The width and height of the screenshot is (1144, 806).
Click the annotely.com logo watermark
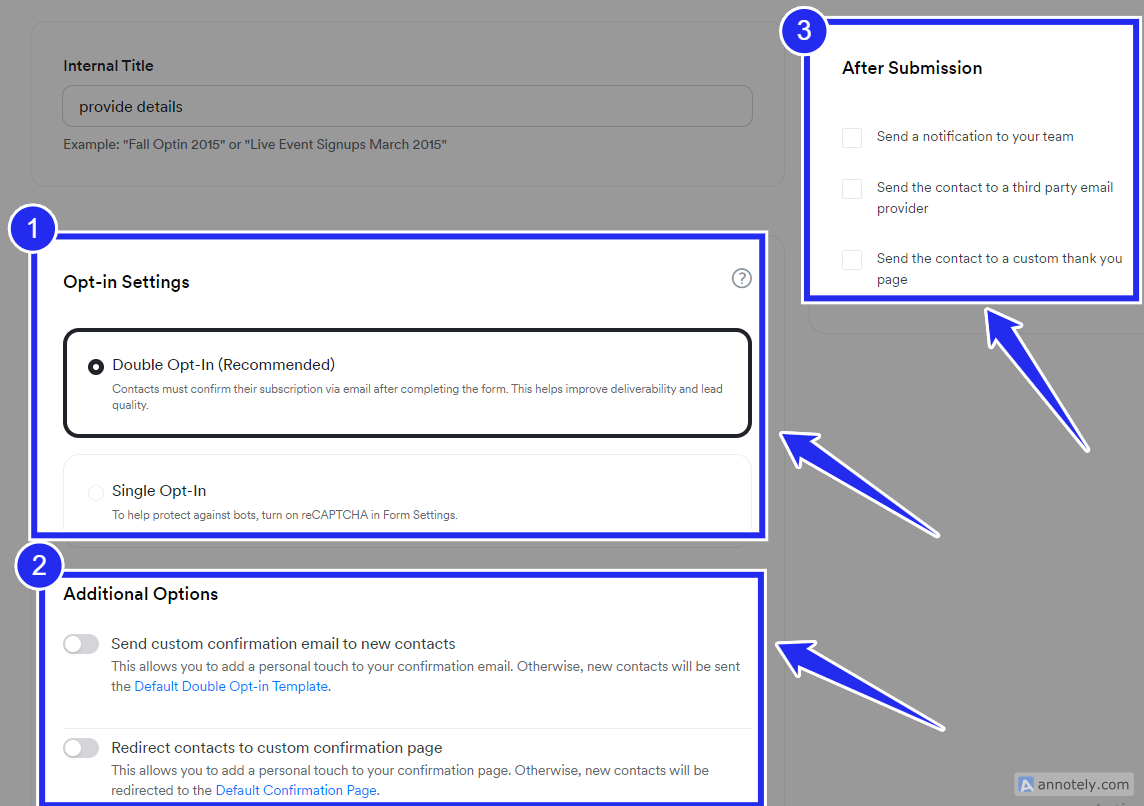point(1074,785)
